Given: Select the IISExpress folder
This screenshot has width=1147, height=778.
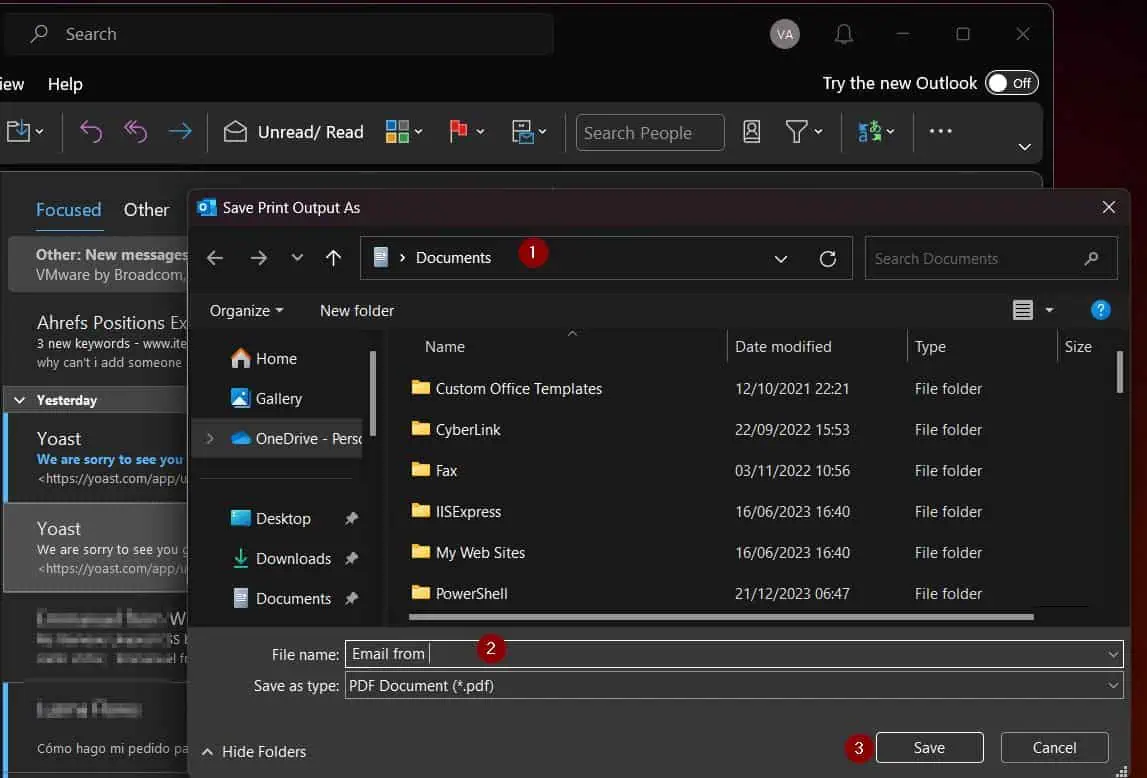Looking at the screenshot, I should [456, 512].
